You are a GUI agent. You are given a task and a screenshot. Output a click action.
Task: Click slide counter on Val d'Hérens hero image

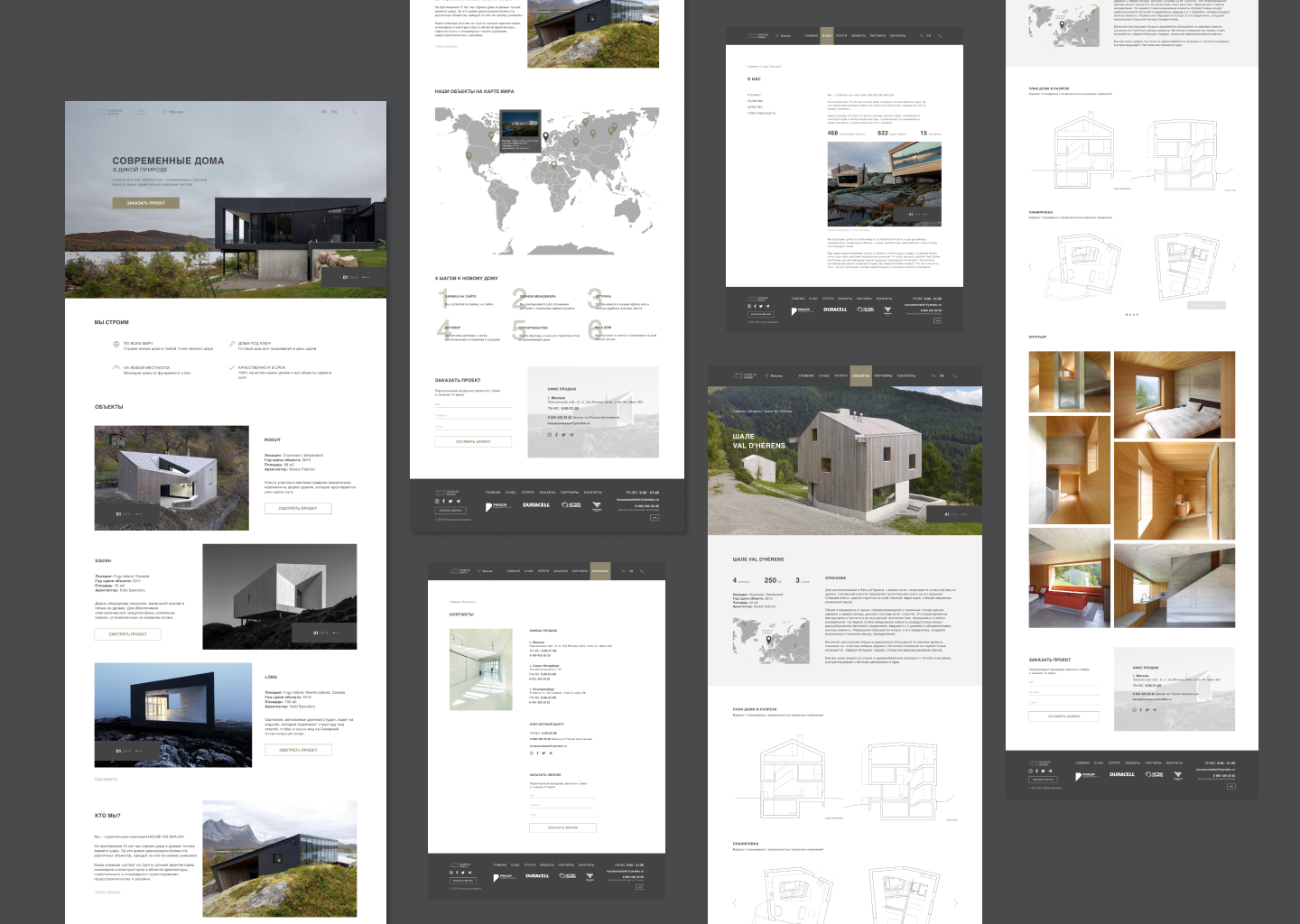[950, 514]
